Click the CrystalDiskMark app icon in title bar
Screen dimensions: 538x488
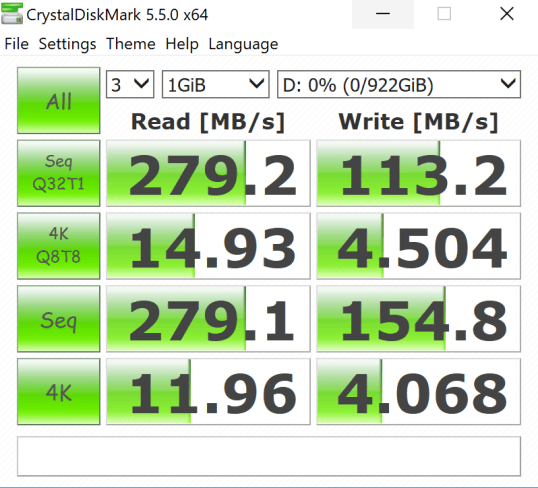pyautogui.click(x=12, y=14)
